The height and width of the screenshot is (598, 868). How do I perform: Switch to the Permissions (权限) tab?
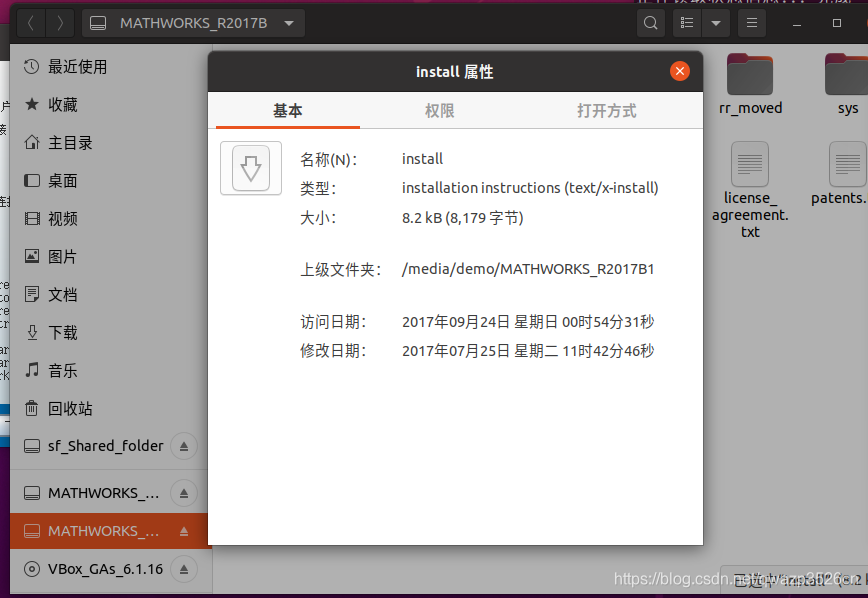pyautogui.click(x=440, y=111)
